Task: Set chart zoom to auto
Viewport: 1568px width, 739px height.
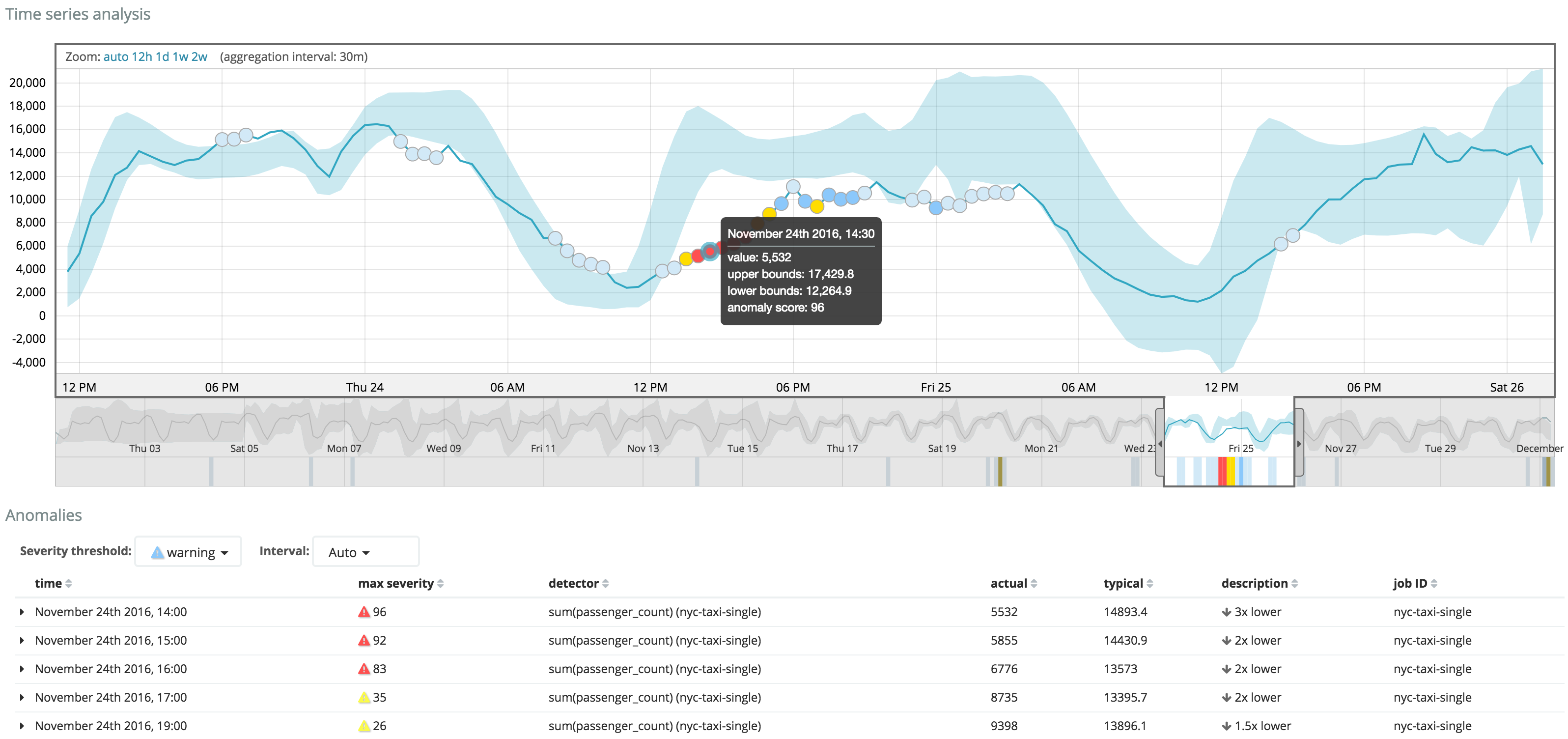Action: [115, 57]
